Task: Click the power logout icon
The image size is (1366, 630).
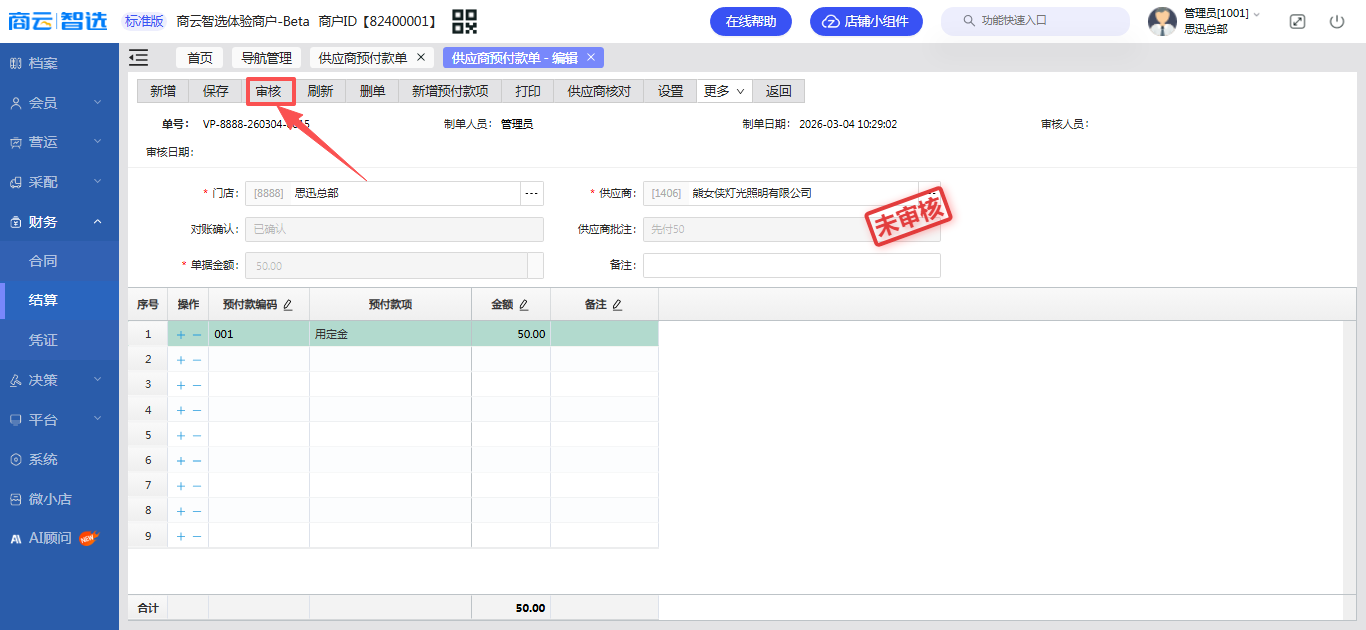Action: coord(1337,21)
